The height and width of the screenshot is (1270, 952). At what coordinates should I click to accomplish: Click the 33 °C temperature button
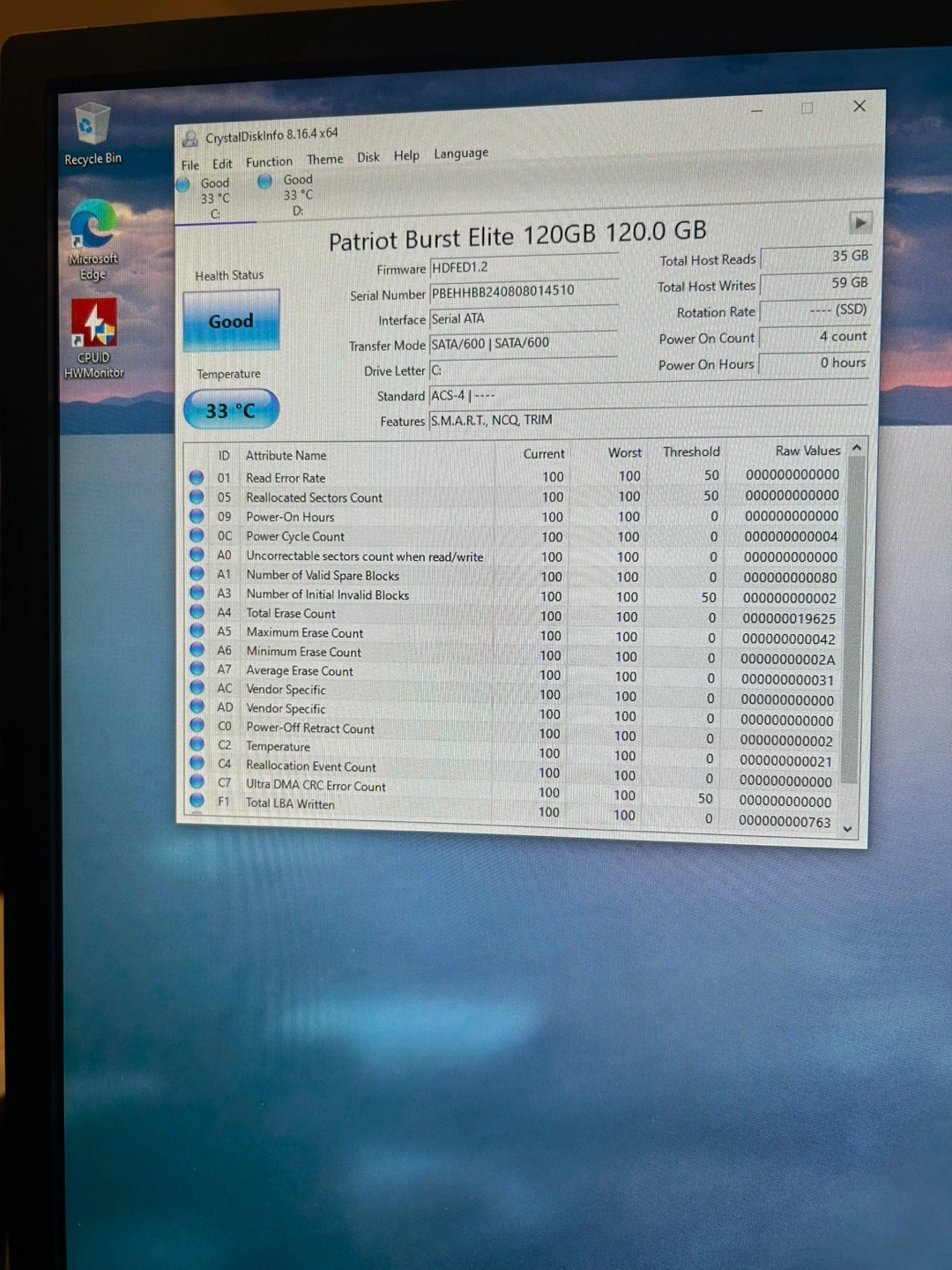(x=231, y=410)
